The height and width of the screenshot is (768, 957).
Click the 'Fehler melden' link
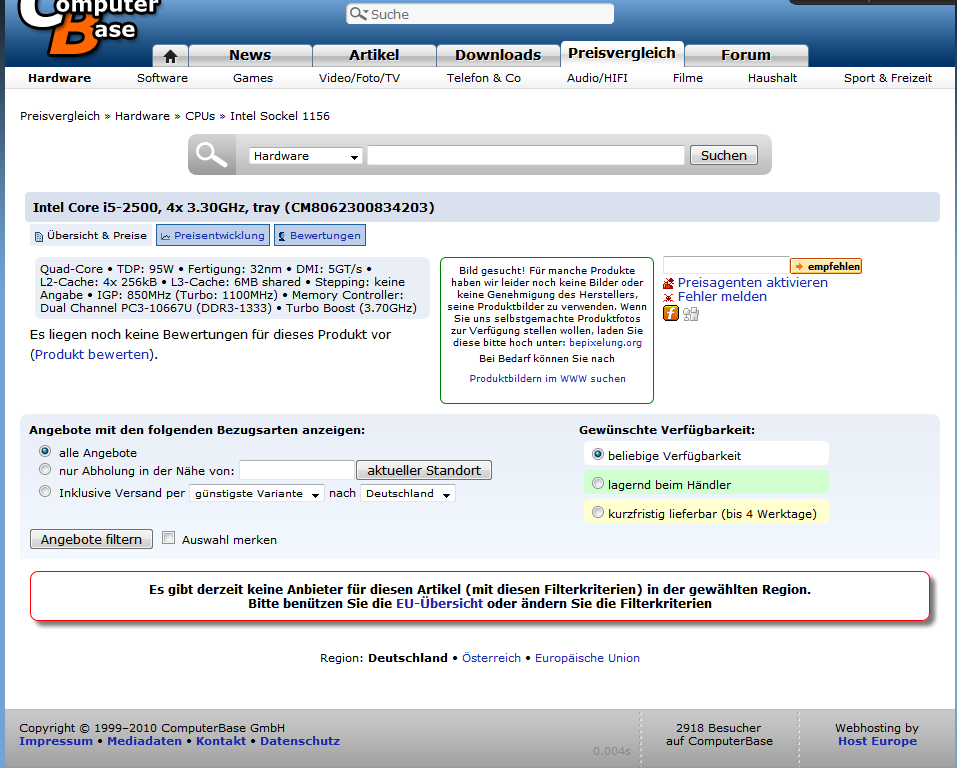(x=722, y=297)
